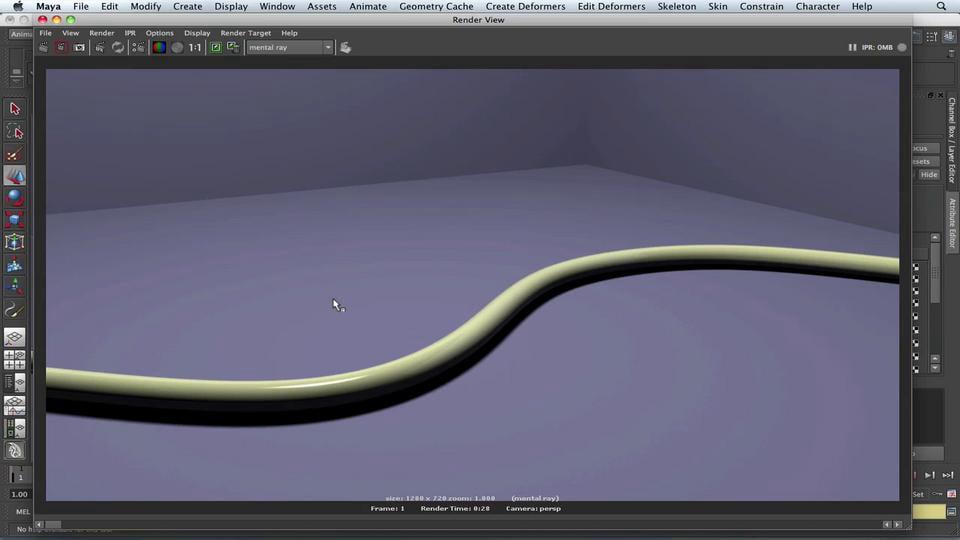Click the Remove Image icon

(233, 47)
